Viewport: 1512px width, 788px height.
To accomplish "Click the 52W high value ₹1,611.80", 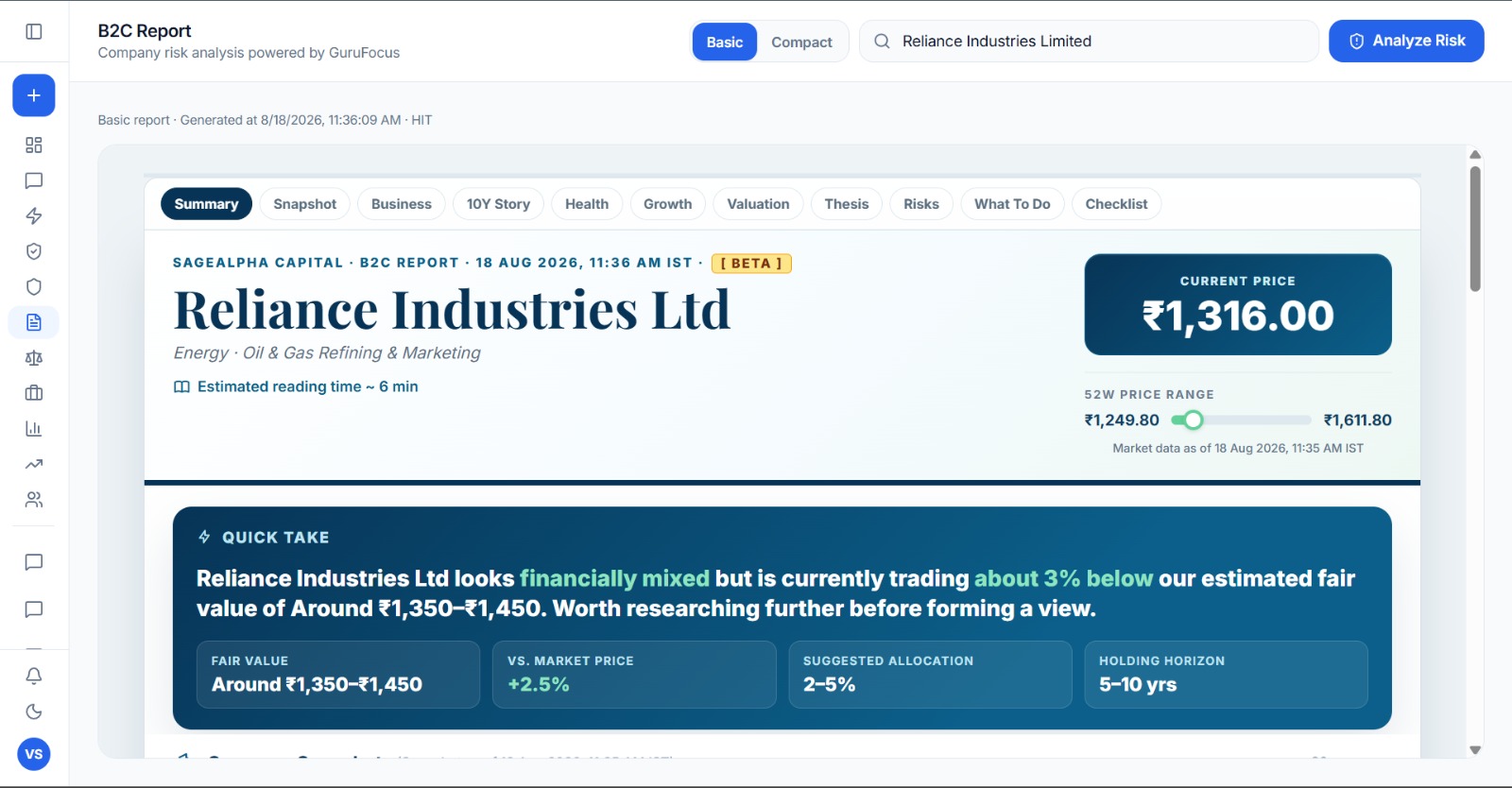I will click(1357, 420).
